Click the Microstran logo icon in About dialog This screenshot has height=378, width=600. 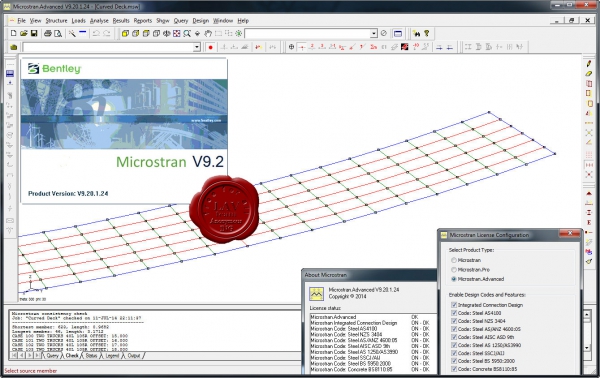(x=316, y=294)
